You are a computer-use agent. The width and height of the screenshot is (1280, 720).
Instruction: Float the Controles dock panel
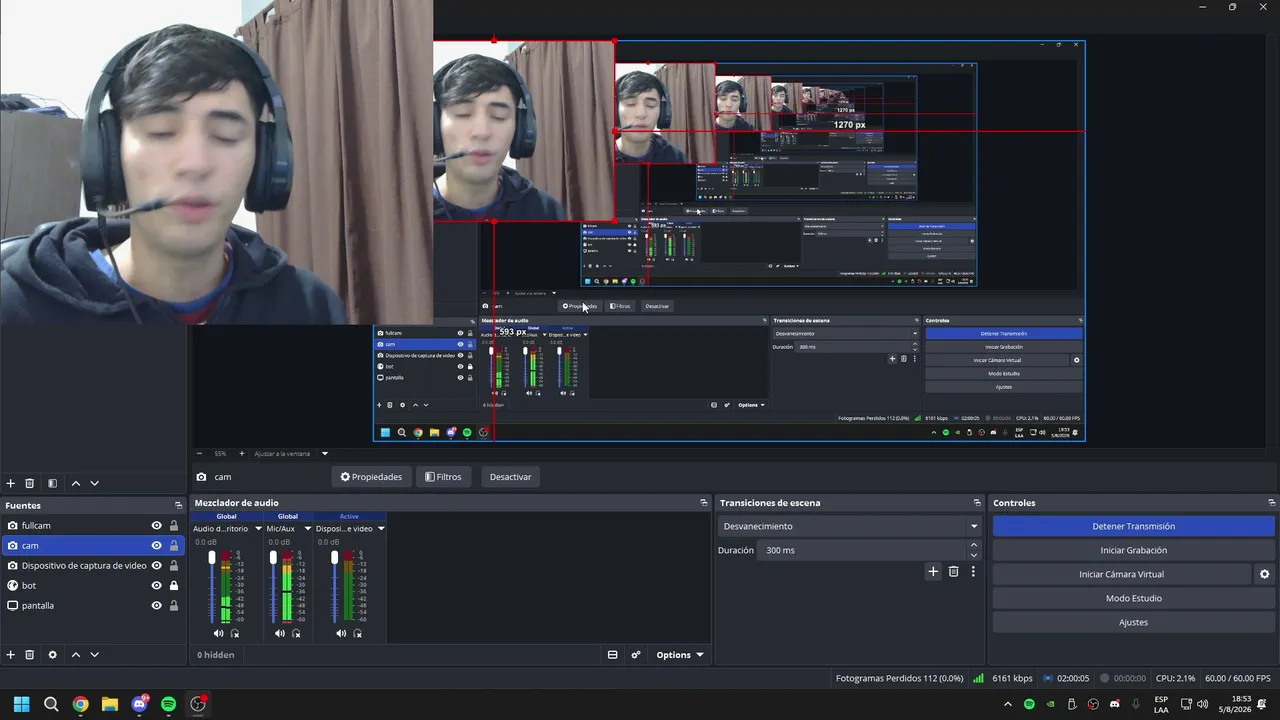(1272, 503)
